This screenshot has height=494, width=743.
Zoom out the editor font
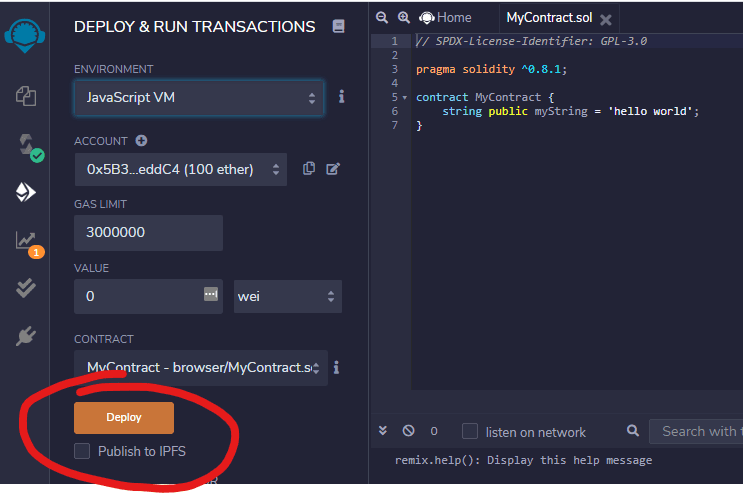pos(381,18)
